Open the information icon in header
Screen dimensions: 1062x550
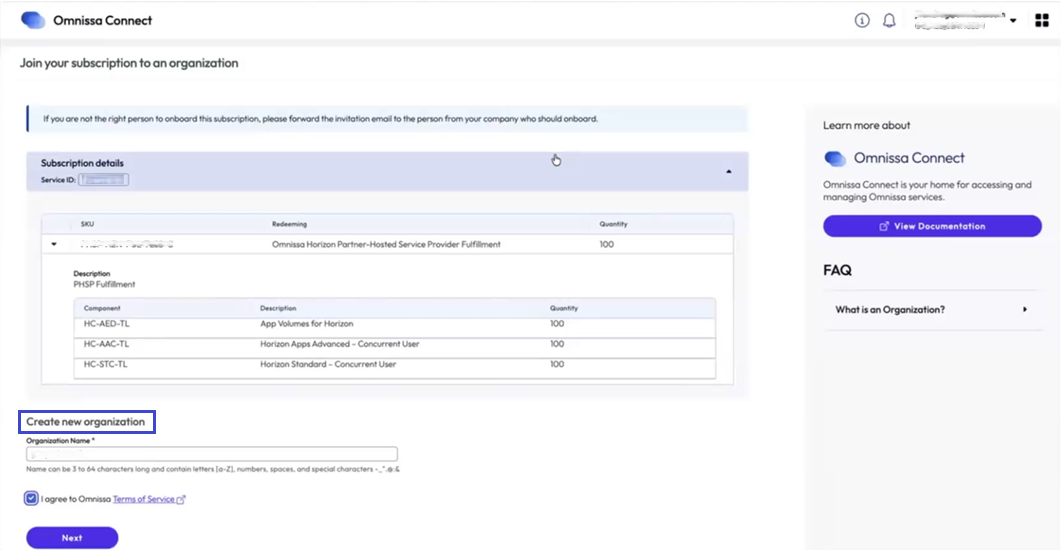[x=862, y=21]
